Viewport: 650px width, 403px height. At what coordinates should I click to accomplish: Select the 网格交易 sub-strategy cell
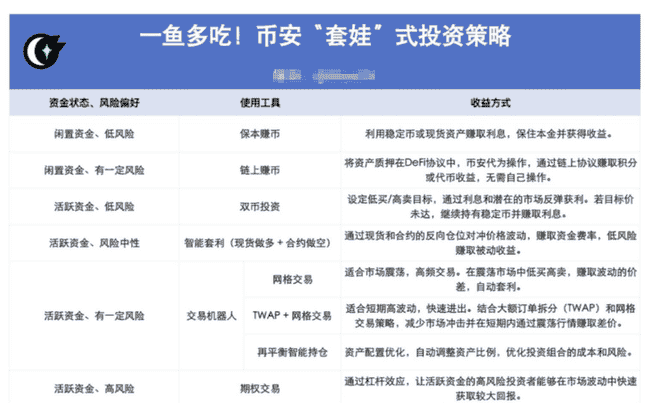click(292, 279)
